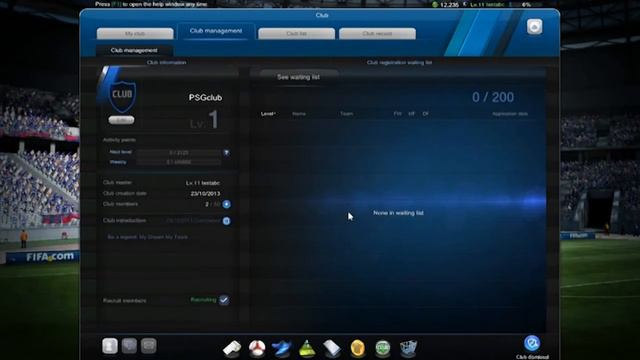Click the club introduction text
The height and width of the screenshot is (360, 640).
pyautogui.click(x=147, y=237)
